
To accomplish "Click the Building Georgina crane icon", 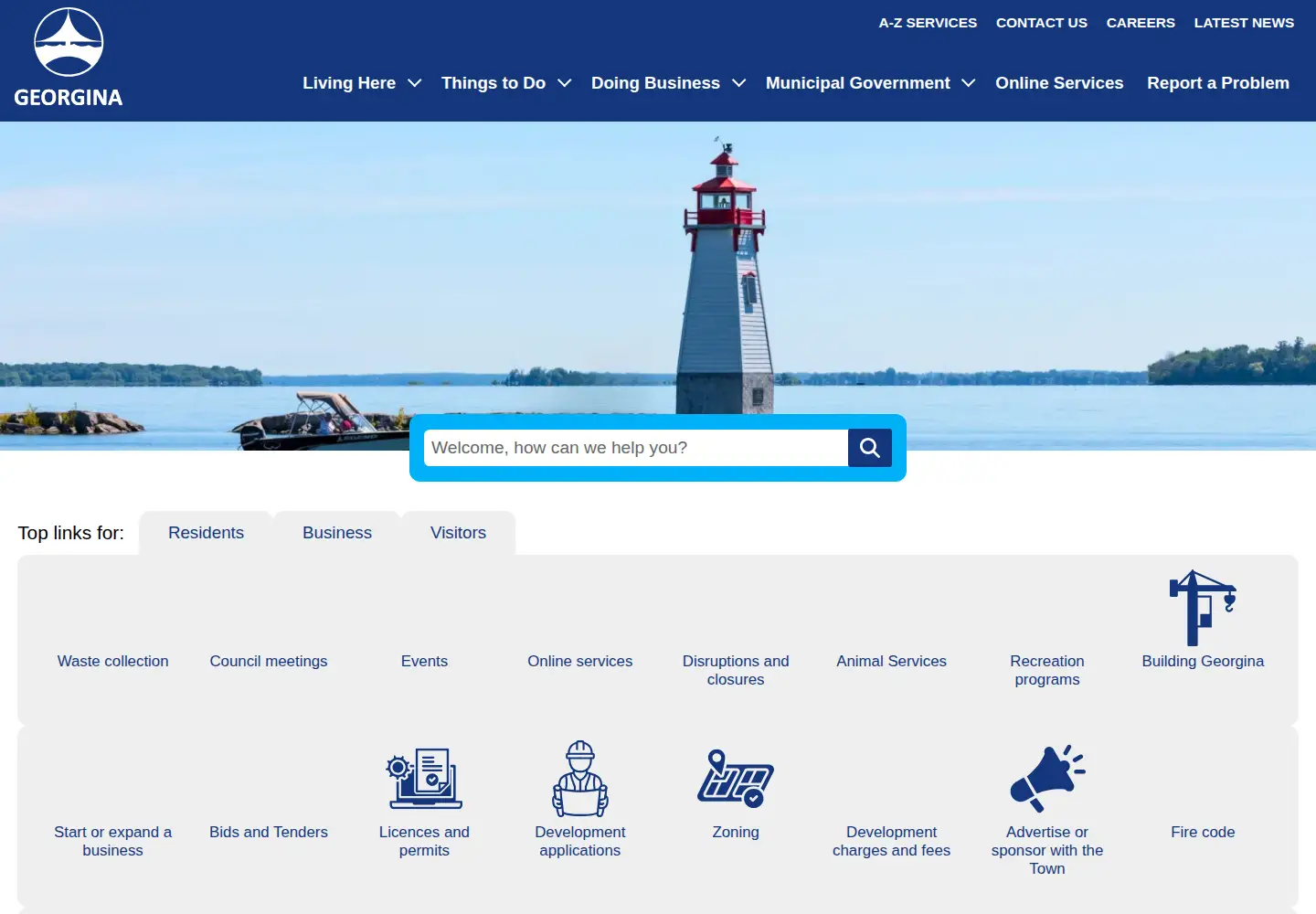I will click(x=1203, y=608).
